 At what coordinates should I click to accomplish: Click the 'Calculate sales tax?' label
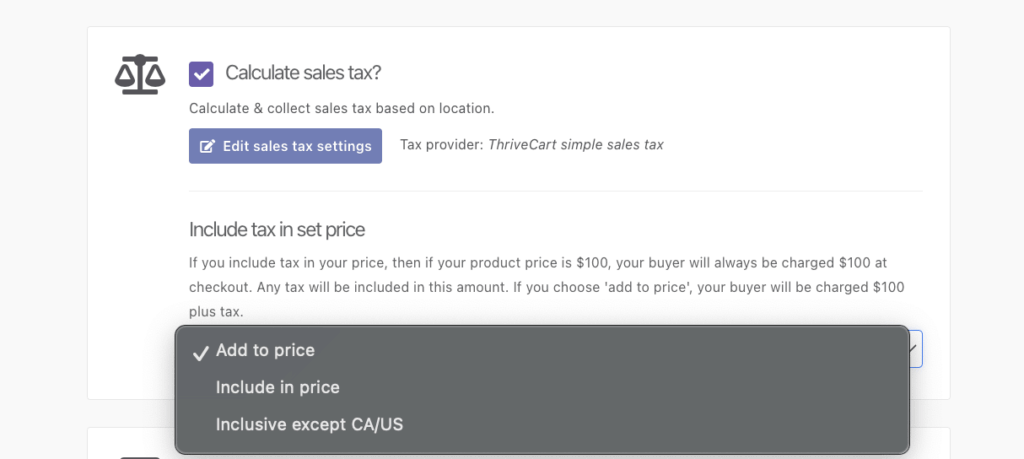point(303,73)
